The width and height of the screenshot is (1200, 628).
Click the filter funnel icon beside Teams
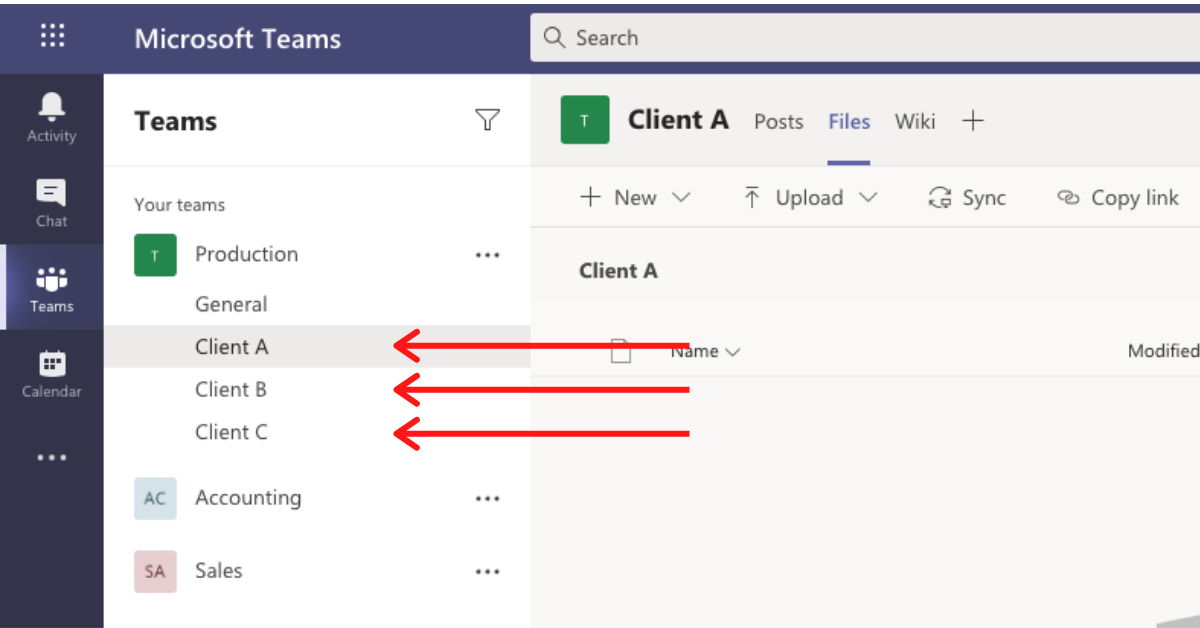[487, 121]
